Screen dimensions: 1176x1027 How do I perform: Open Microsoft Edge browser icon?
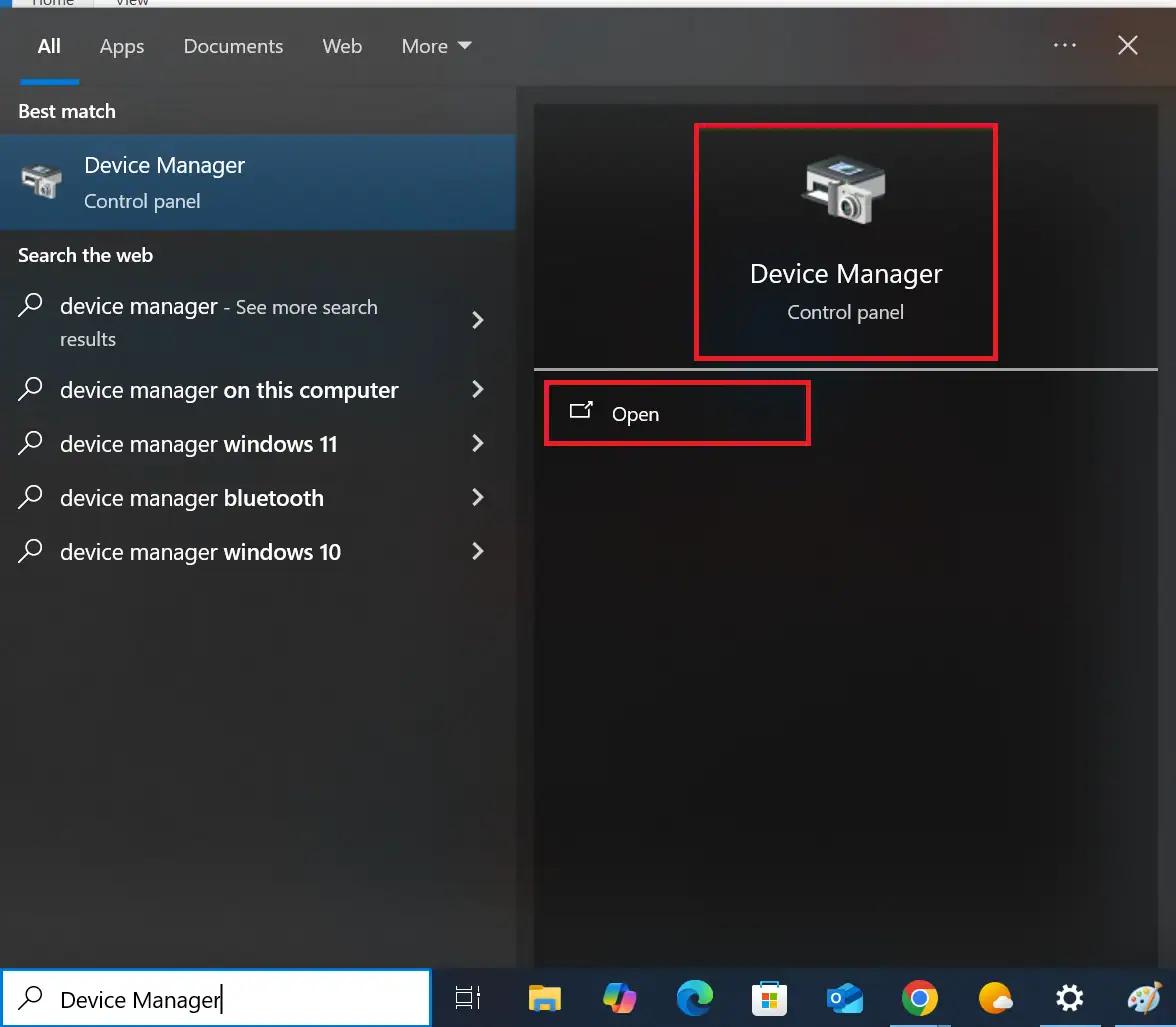click(695, 998)
